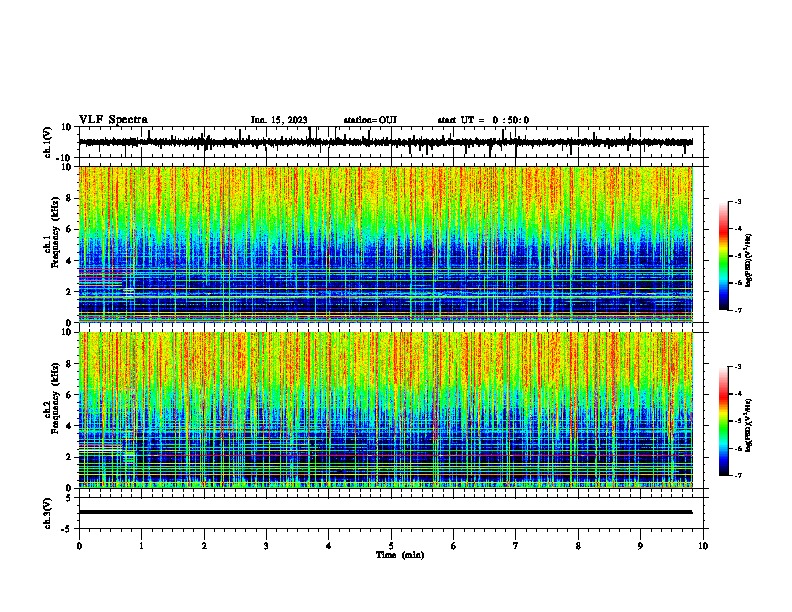Viewport: 792px width, 612px height.
Task: Click the "ch.1 Frequency (kHz)" axis label
Action: point(51,232)
